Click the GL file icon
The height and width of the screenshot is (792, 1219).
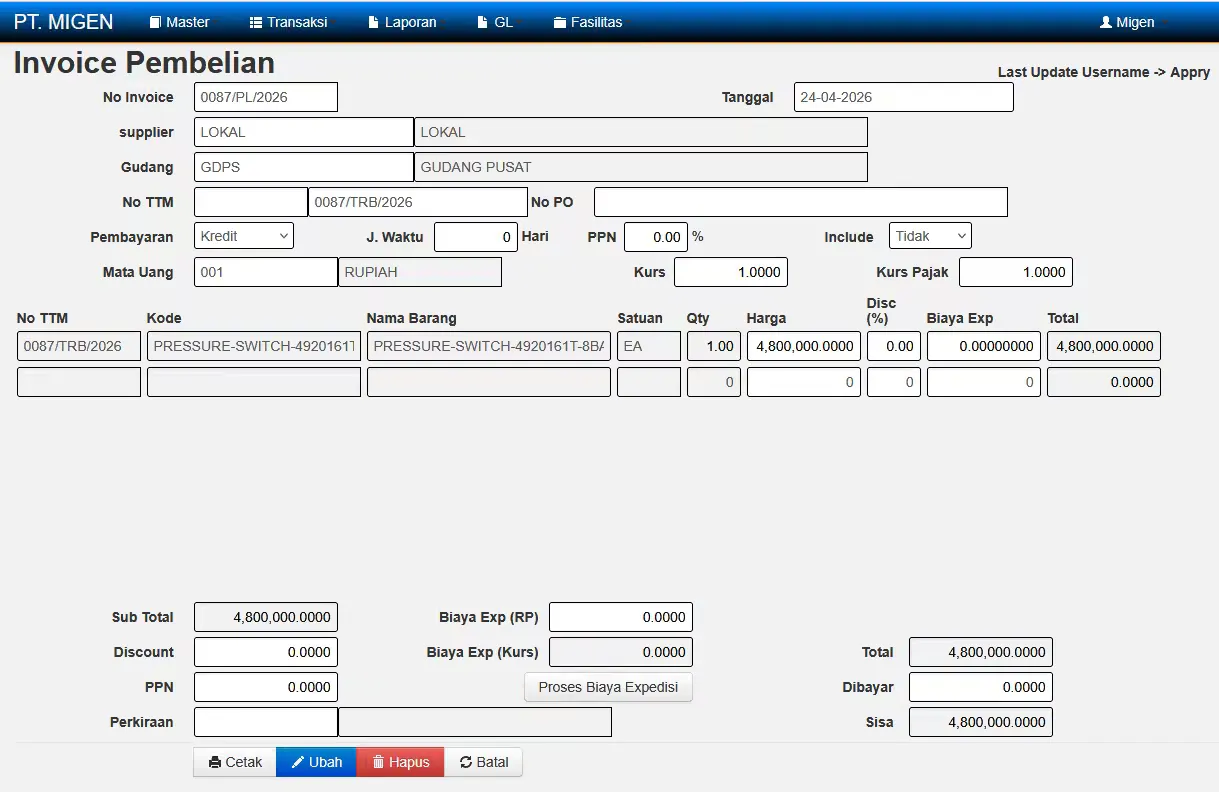(x=483, y=22)
